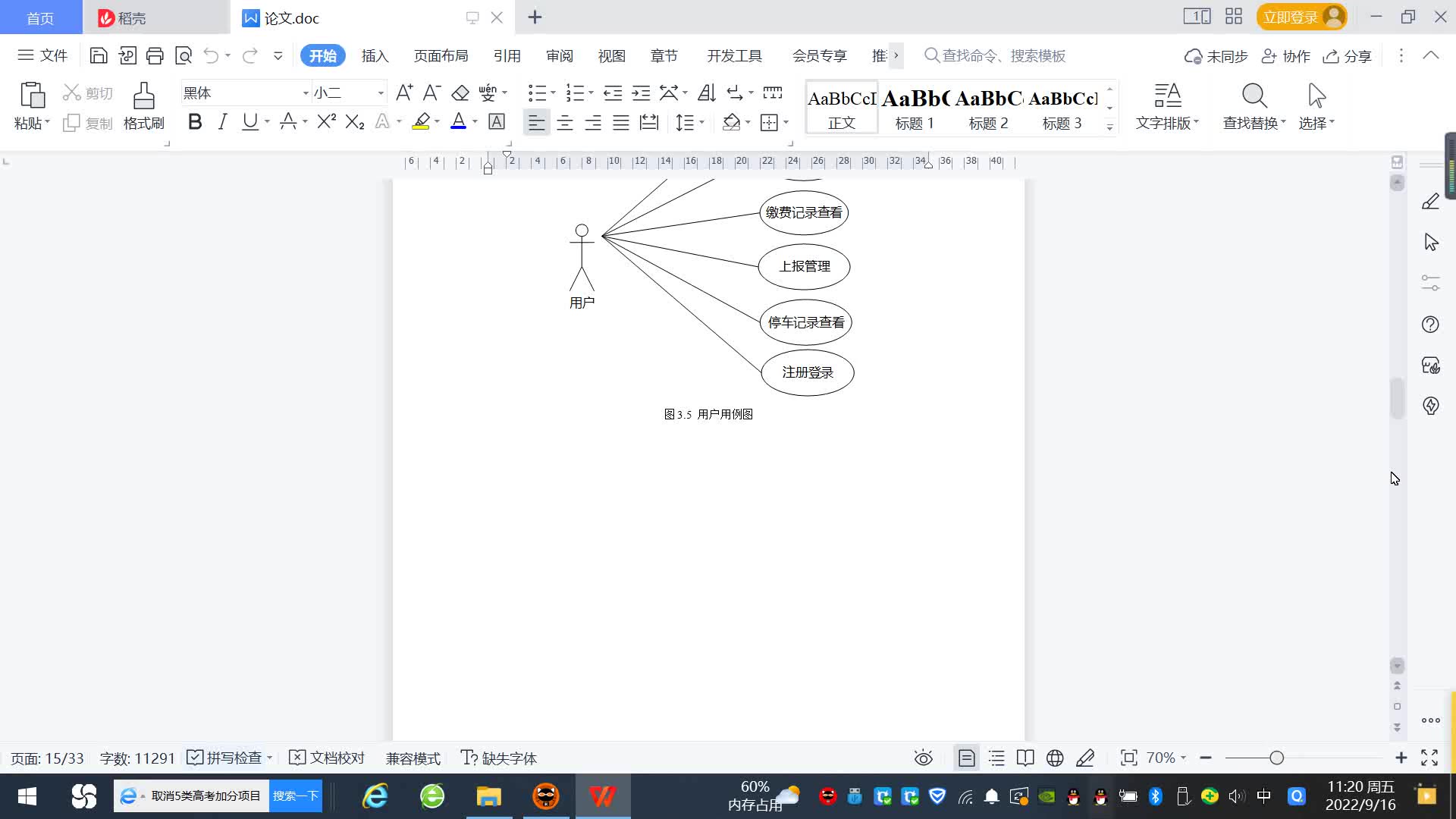Toggle Justify alignment

(x=621, y=121)
